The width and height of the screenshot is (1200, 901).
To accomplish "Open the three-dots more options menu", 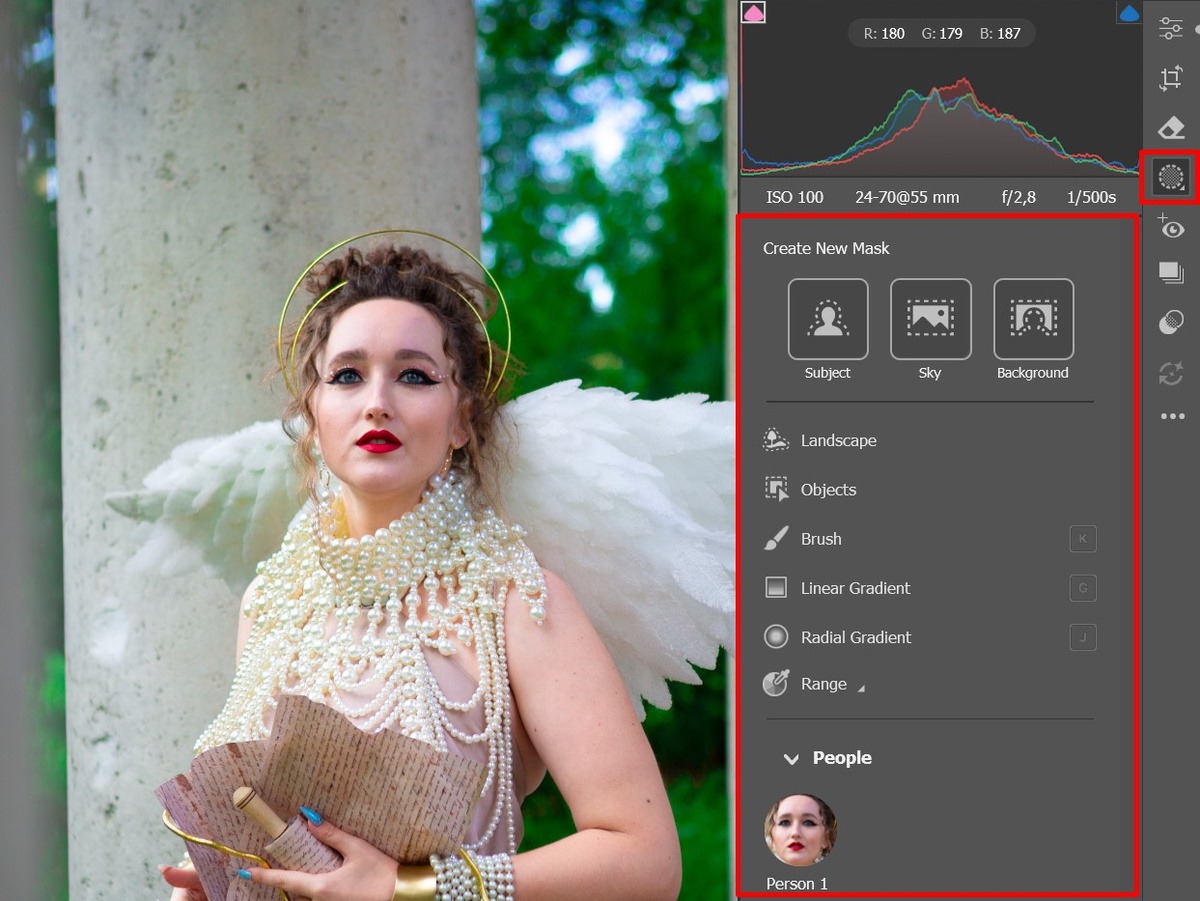I will click(1172, 416).
